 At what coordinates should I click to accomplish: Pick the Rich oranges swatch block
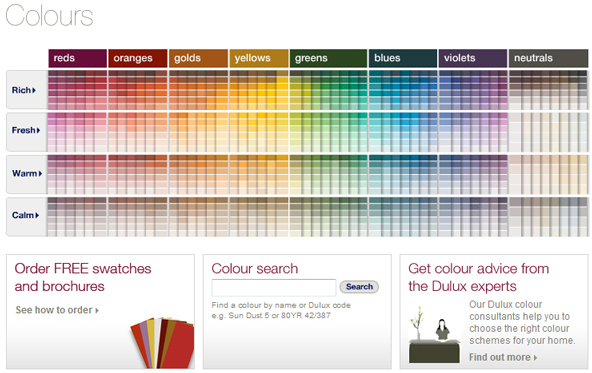[x=138, y=90]
